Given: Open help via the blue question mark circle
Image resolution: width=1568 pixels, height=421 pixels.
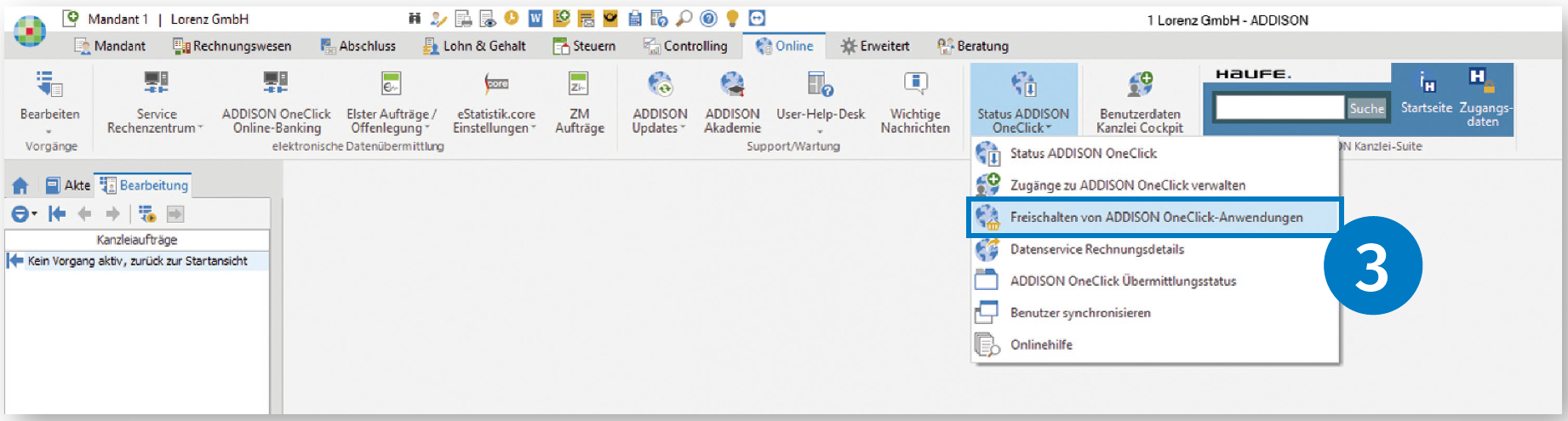Looking at the screenshot, I should [x=708, y=18].
